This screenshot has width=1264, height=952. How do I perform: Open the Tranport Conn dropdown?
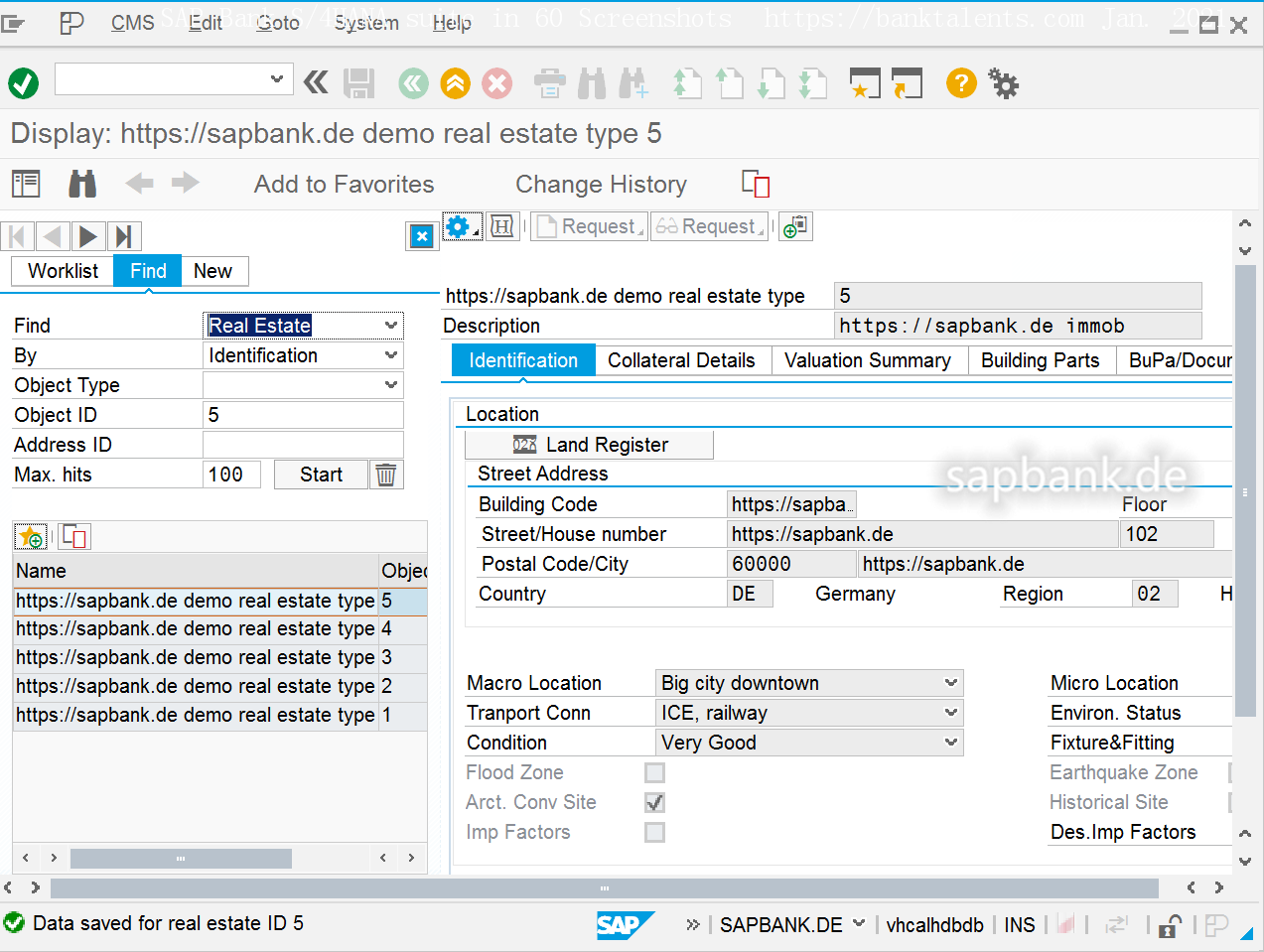click(x=951, y=713)
